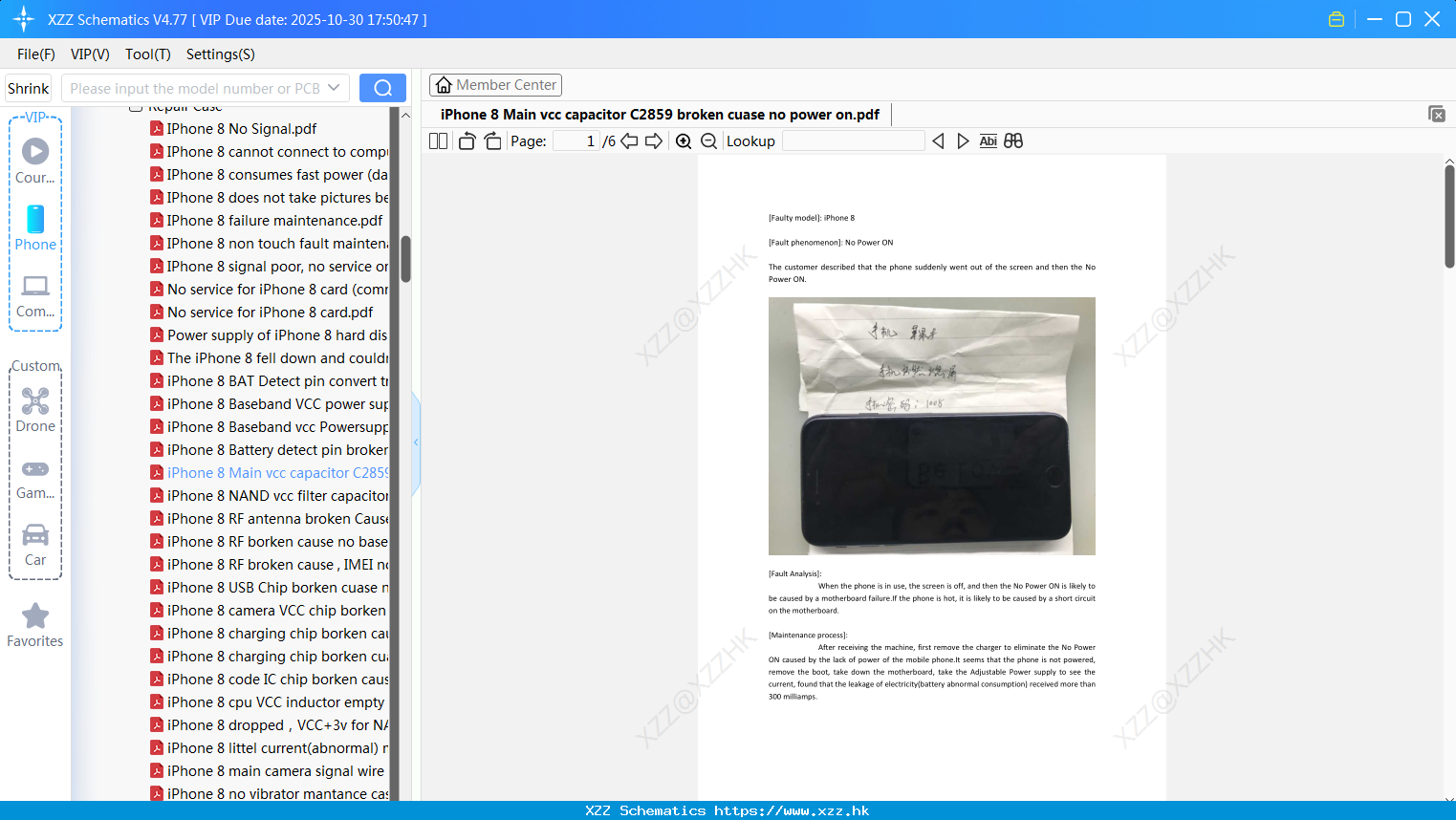Close all document tabs icon
The width and height of the screenshot is (1456, 820).
coord(1437,114)
